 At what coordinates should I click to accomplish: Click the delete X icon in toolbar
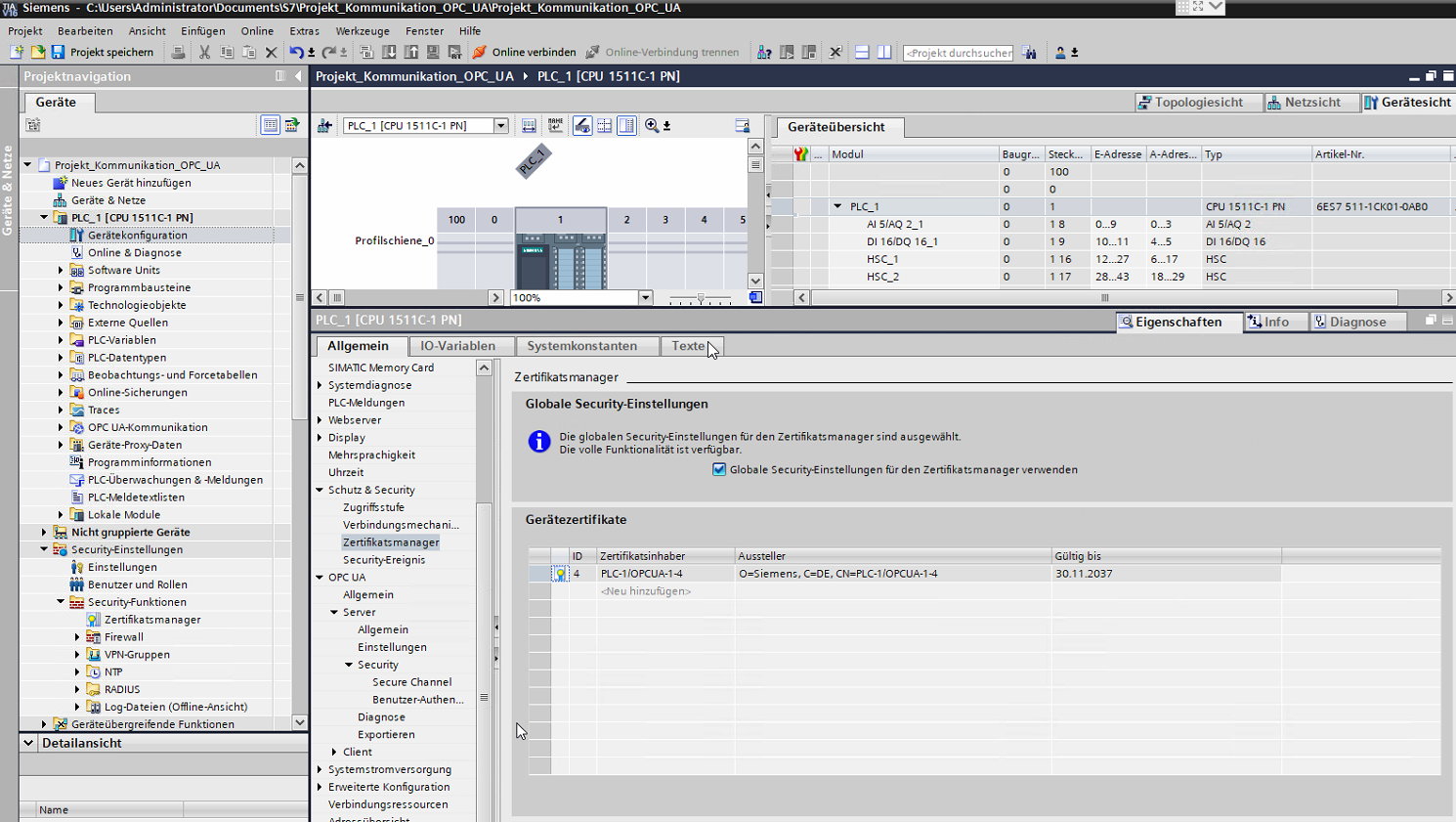(x=272, y=52)
